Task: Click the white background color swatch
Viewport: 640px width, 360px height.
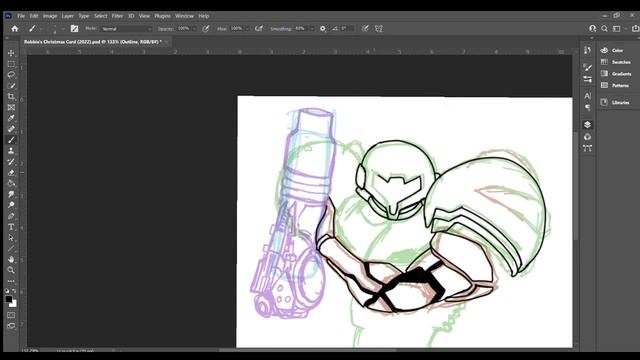Action: (x=13, y=304)
